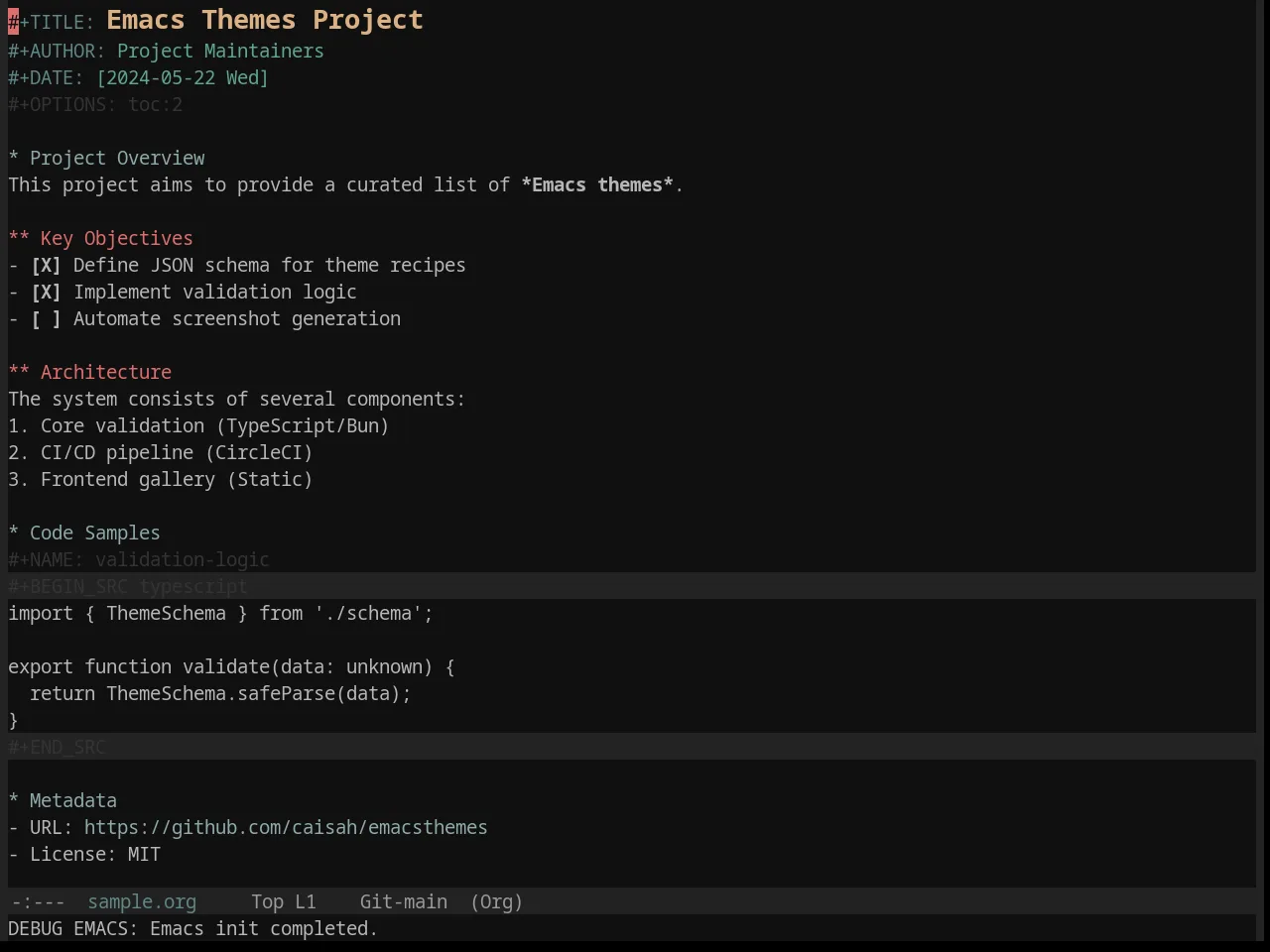Click the '#+NAME: validation-logic' line
Image resolution: width=1270 pixels, height=952 pixels.
[139, 560]
